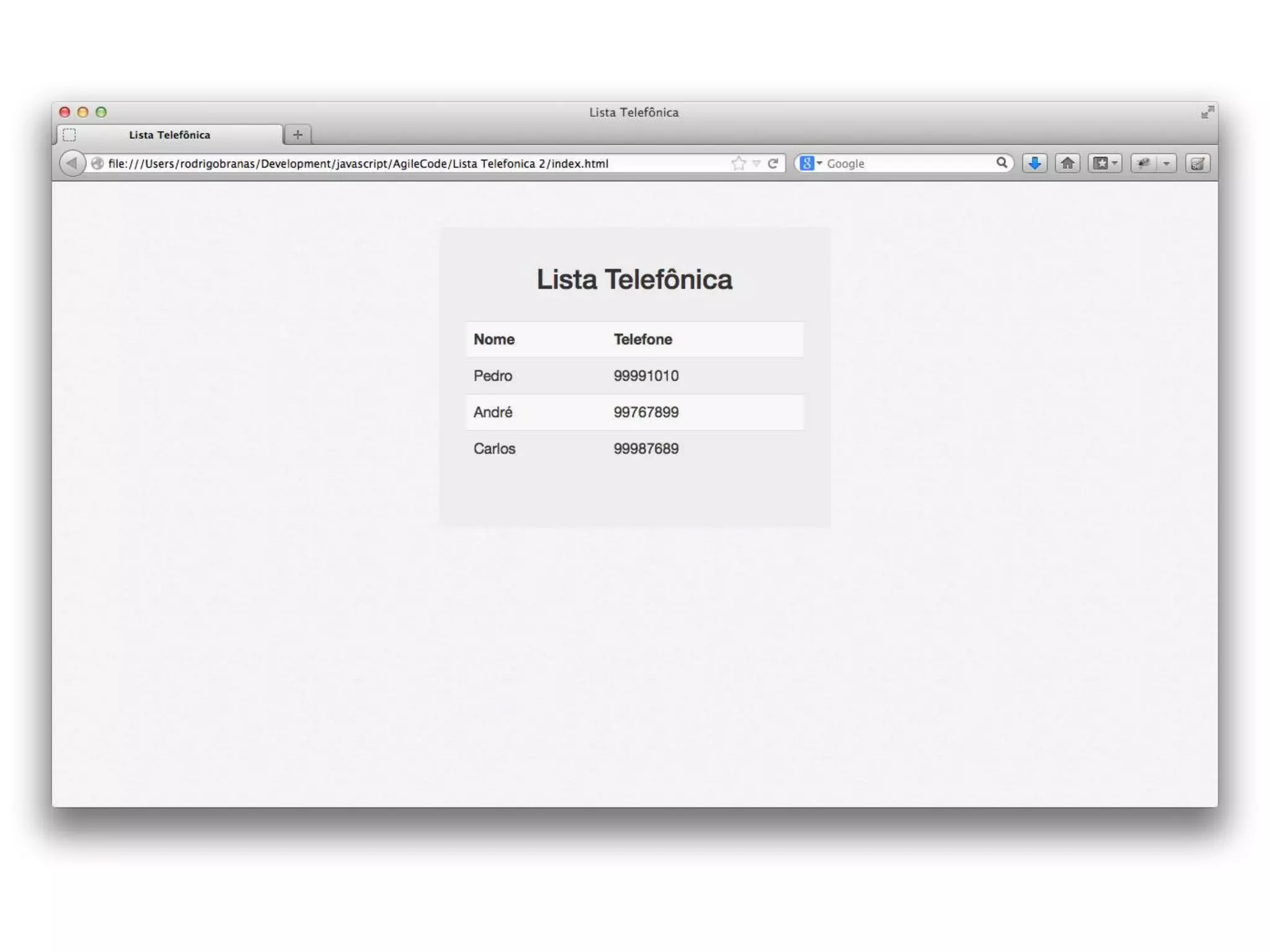
Task: Click the Firebug bug icon
Action: click(x=1143, y=163)
